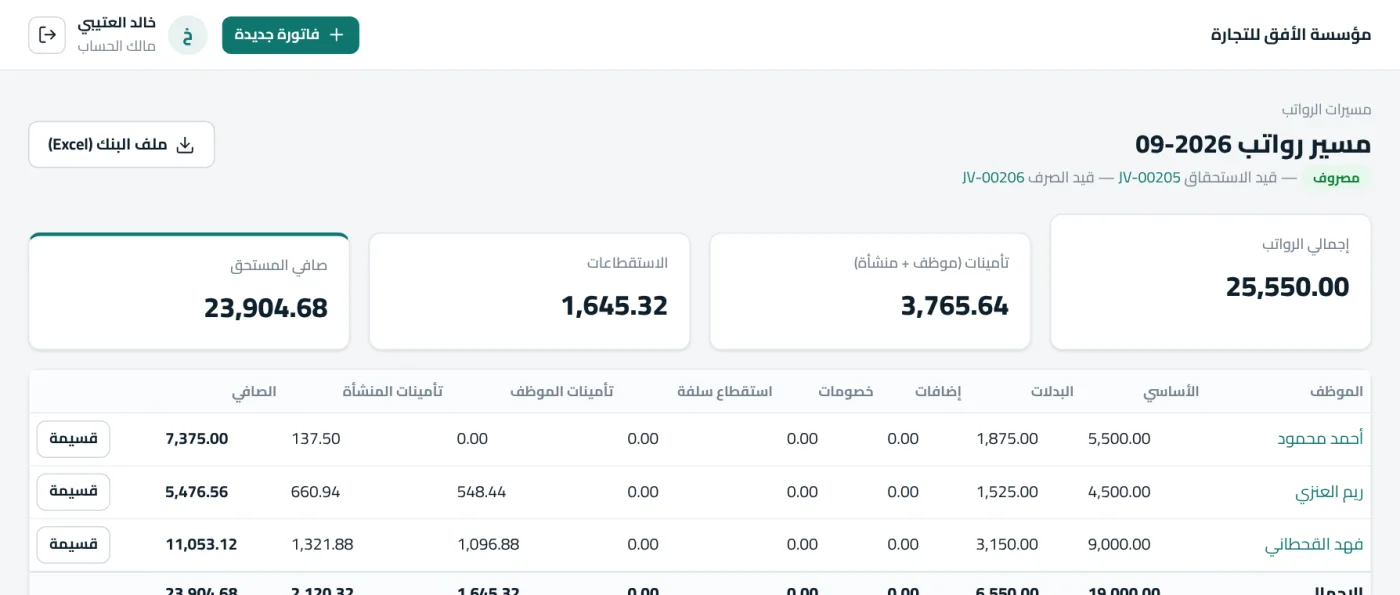Open قسيمة for فهد القحطاني
The height and width of the screenshot is (595, 1400).
tap(73, 545)
